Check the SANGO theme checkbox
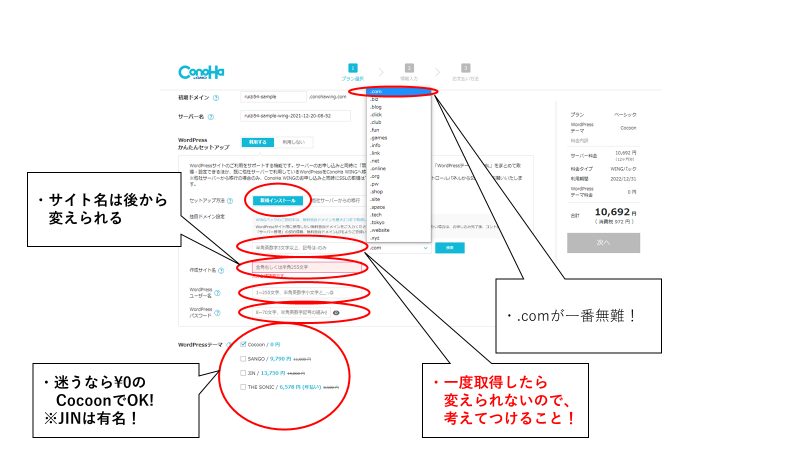The image size is (800, 450). (x=243, y=359)
